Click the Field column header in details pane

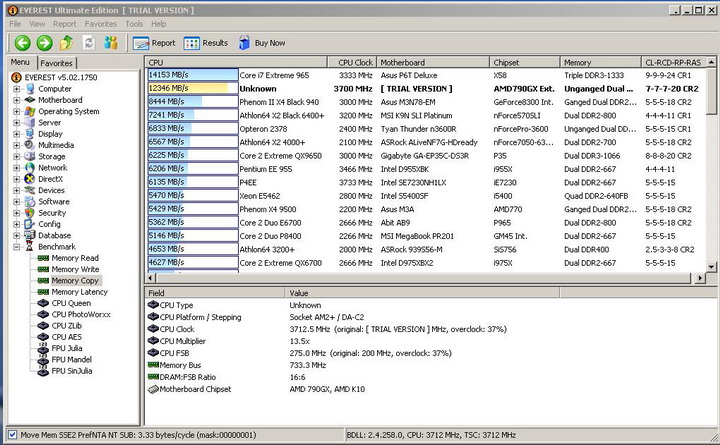tap(215, 293)
